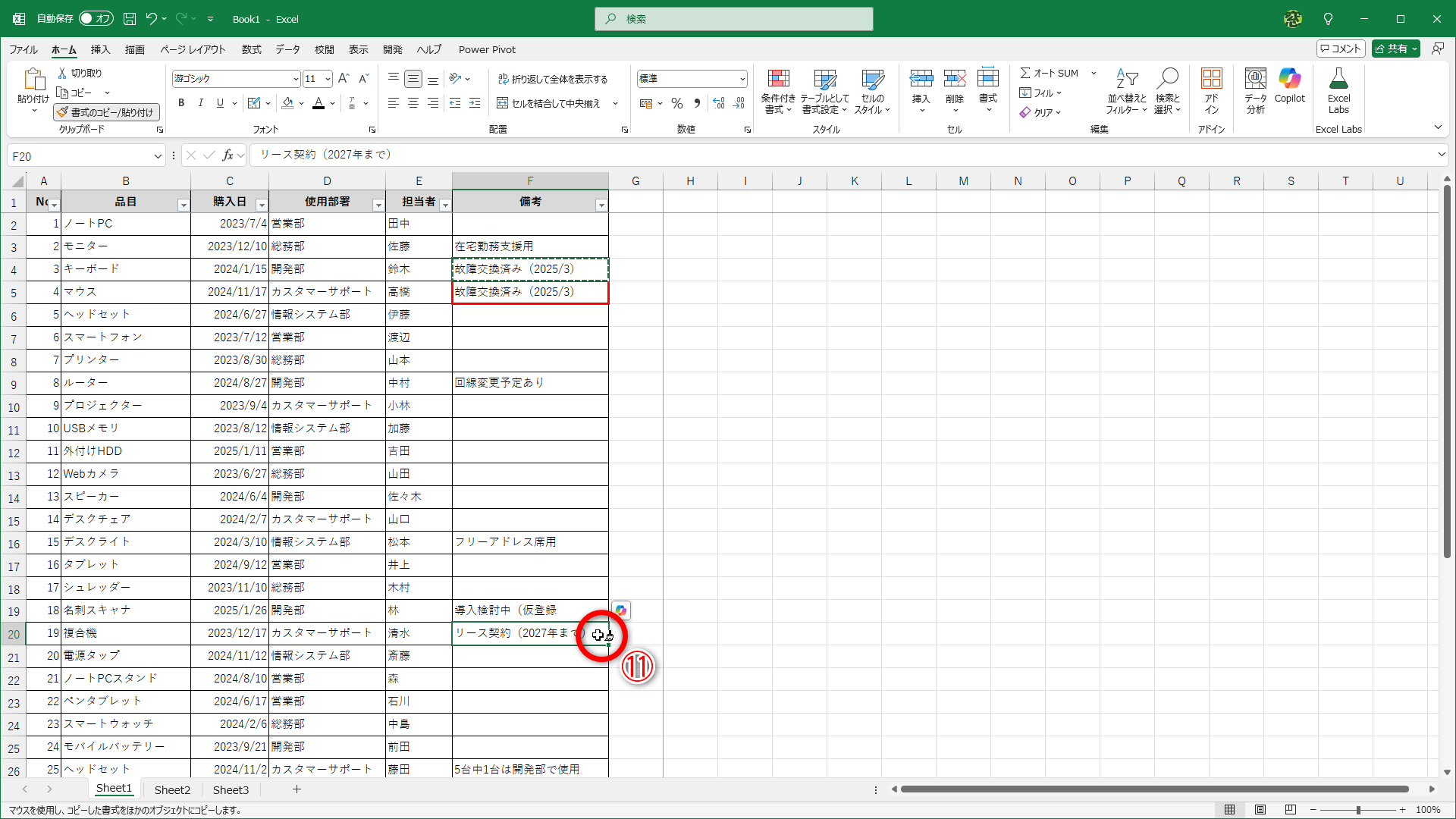The height and width of the screenshot is (819, 1456).
Task: Click the テーブルとして書式設定 icon
Action: (824, 91)
